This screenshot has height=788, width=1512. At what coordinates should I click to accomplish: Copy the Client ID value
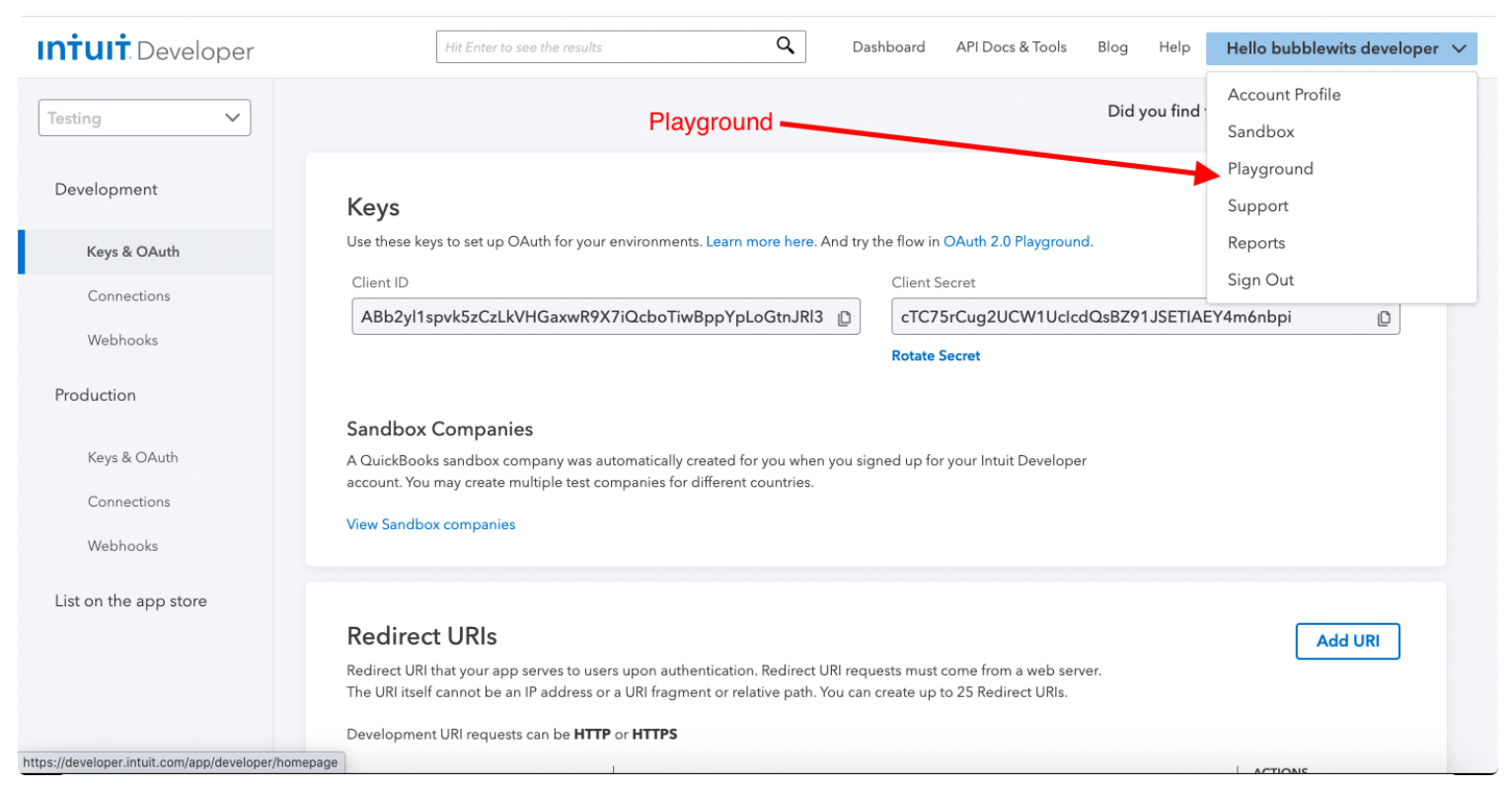844,318
